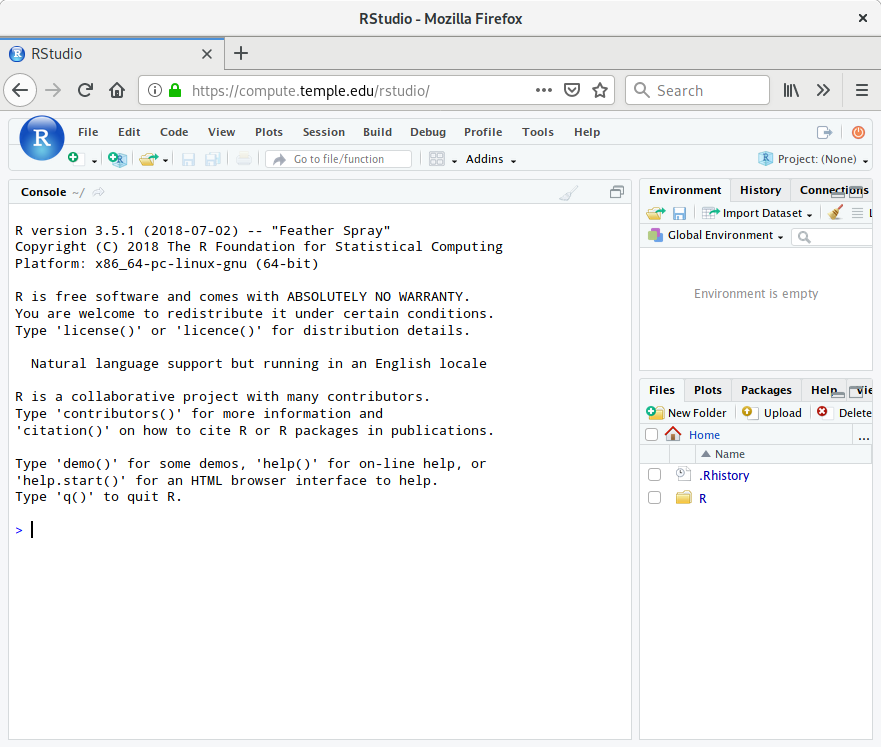881x747 pixels.
Task: Click the Firefox library icon
Action: 791,90
